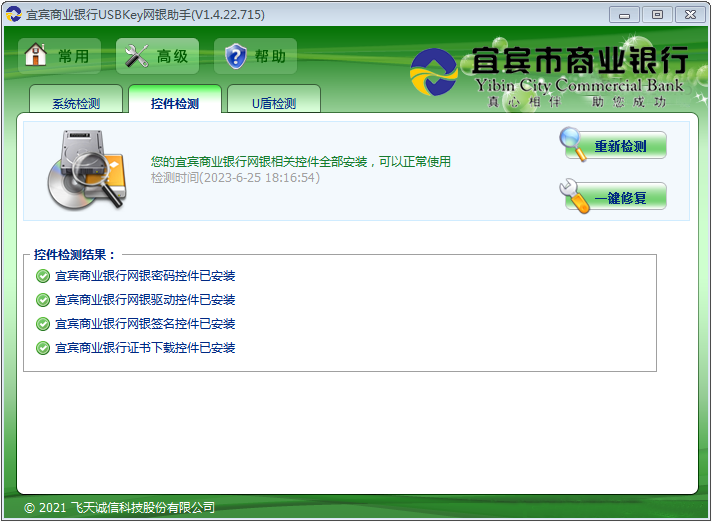Click the house icon on 常用 button
Image resolution: width=712 pixels, height=522 pixels.
[36, 55]
